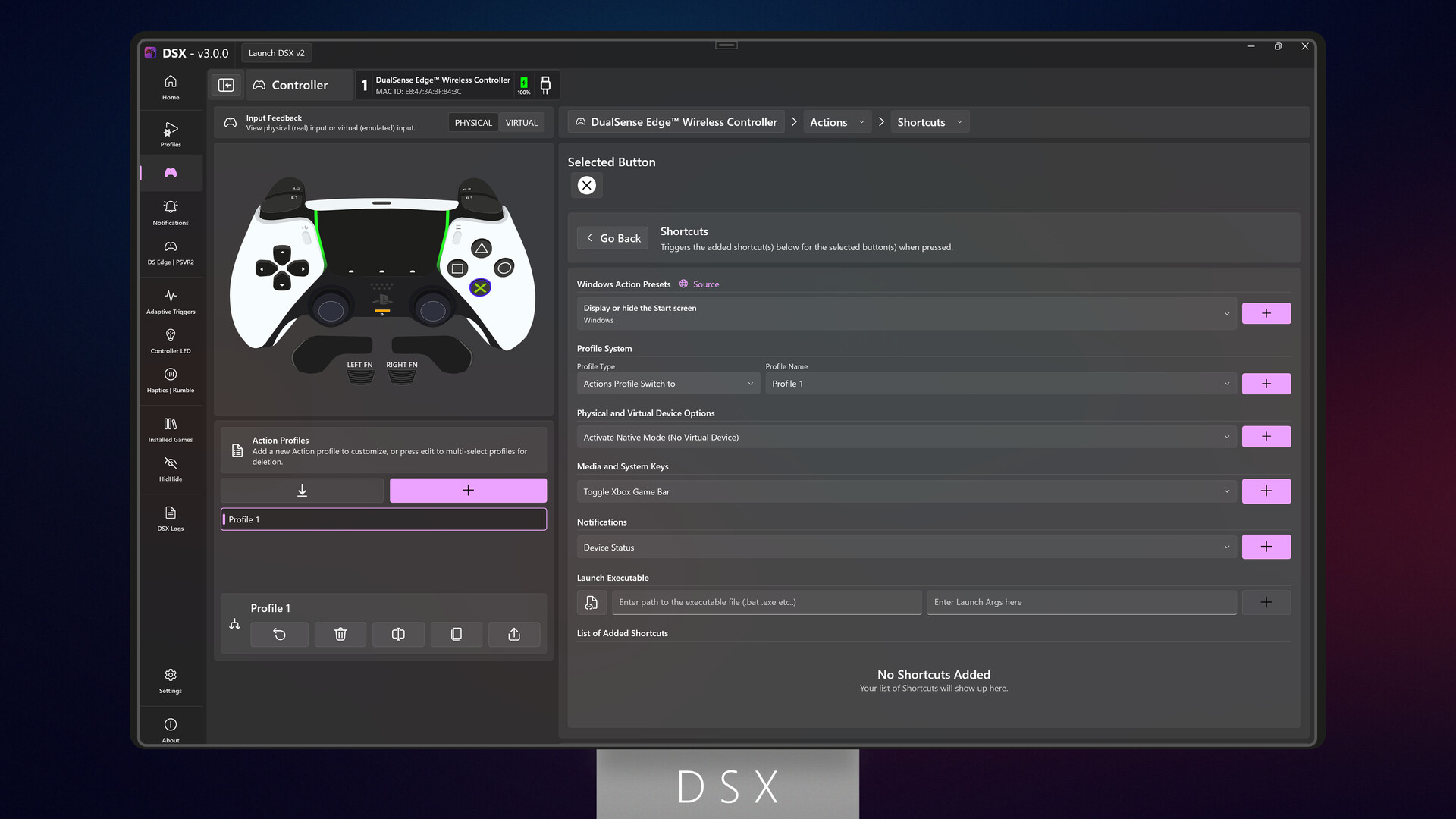Click the Go Back button
1456x819 pixels.
coord(612,237)
